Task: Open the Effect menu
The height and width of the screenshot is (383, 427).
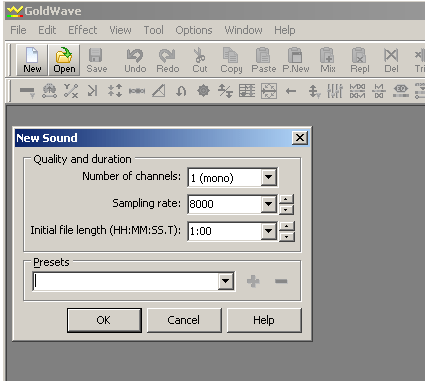Action: point(82,30)
